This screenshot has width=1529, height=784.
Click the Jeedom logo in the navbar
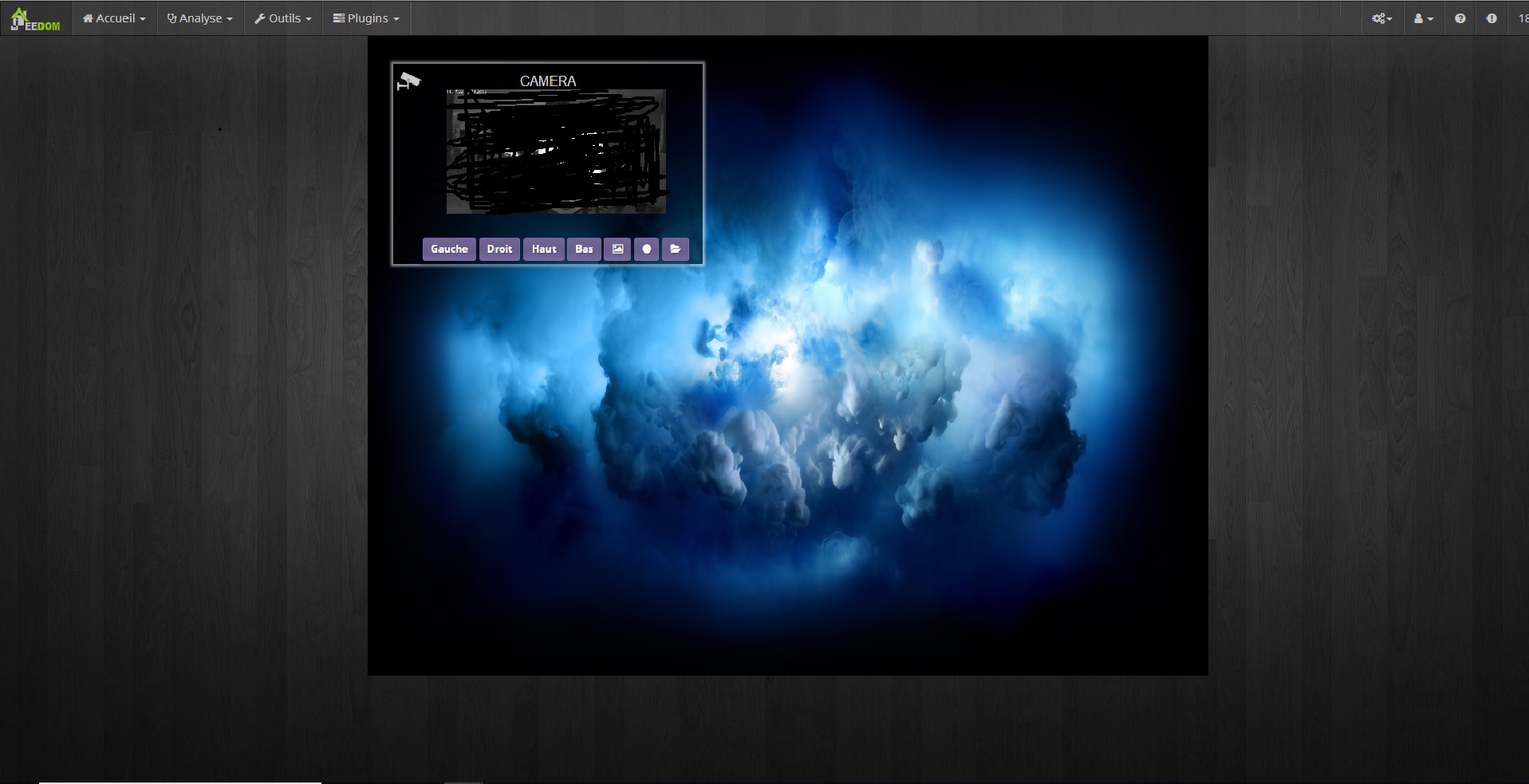(35, 19)
